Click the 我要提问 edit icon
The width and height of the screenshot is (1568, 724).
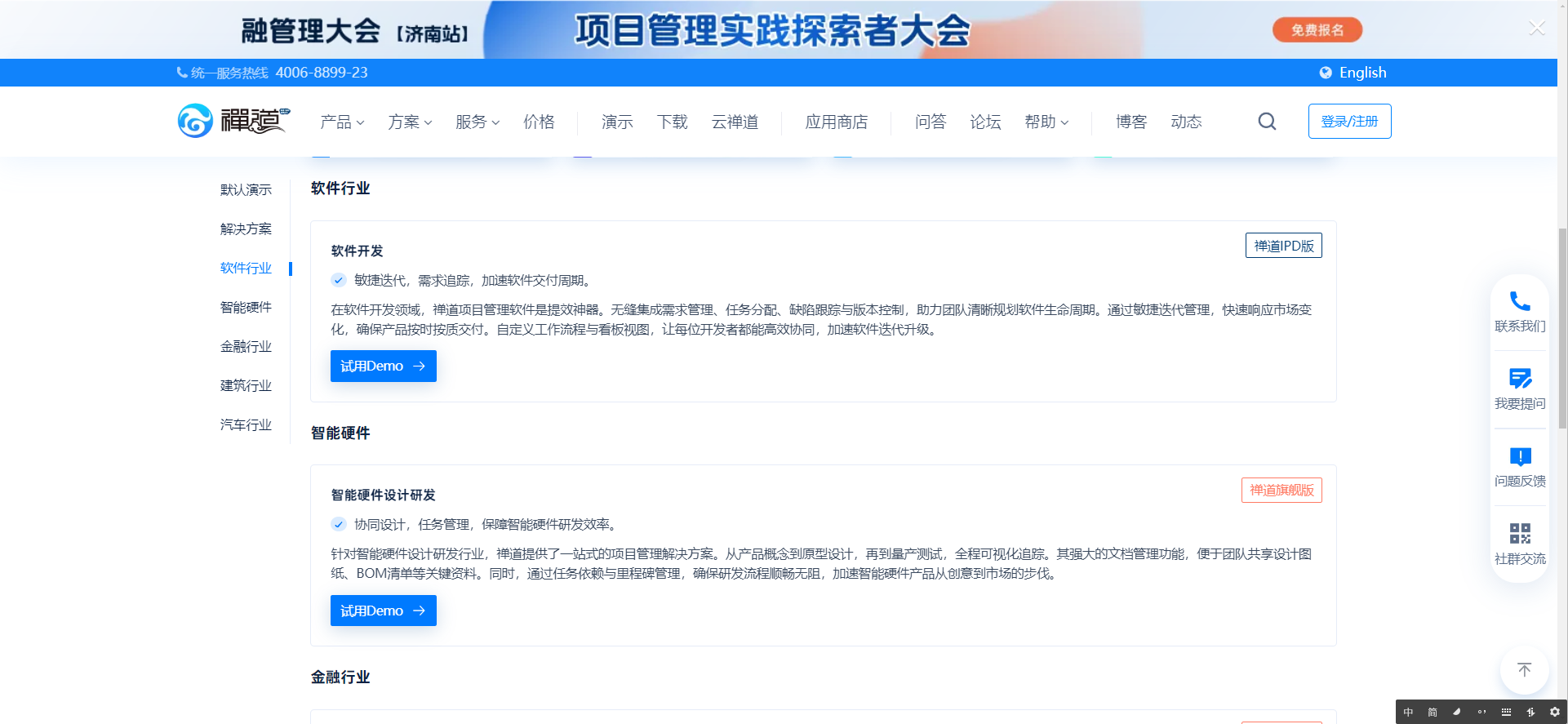click(x=1520, y=379)
